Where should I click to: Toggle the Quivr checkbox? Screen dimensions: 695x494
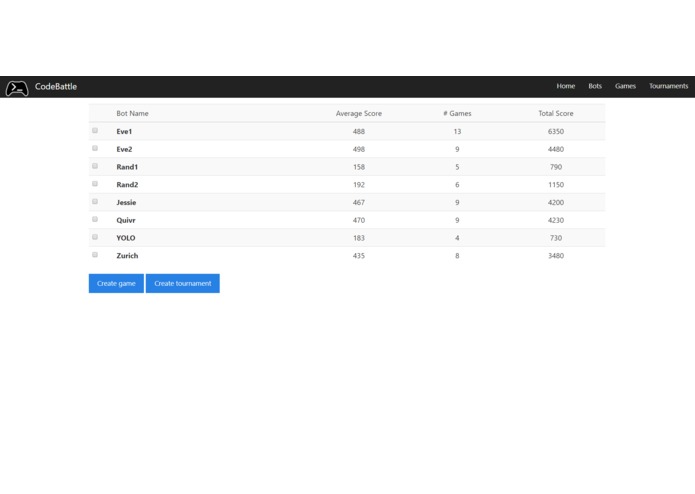click(95, 219)
